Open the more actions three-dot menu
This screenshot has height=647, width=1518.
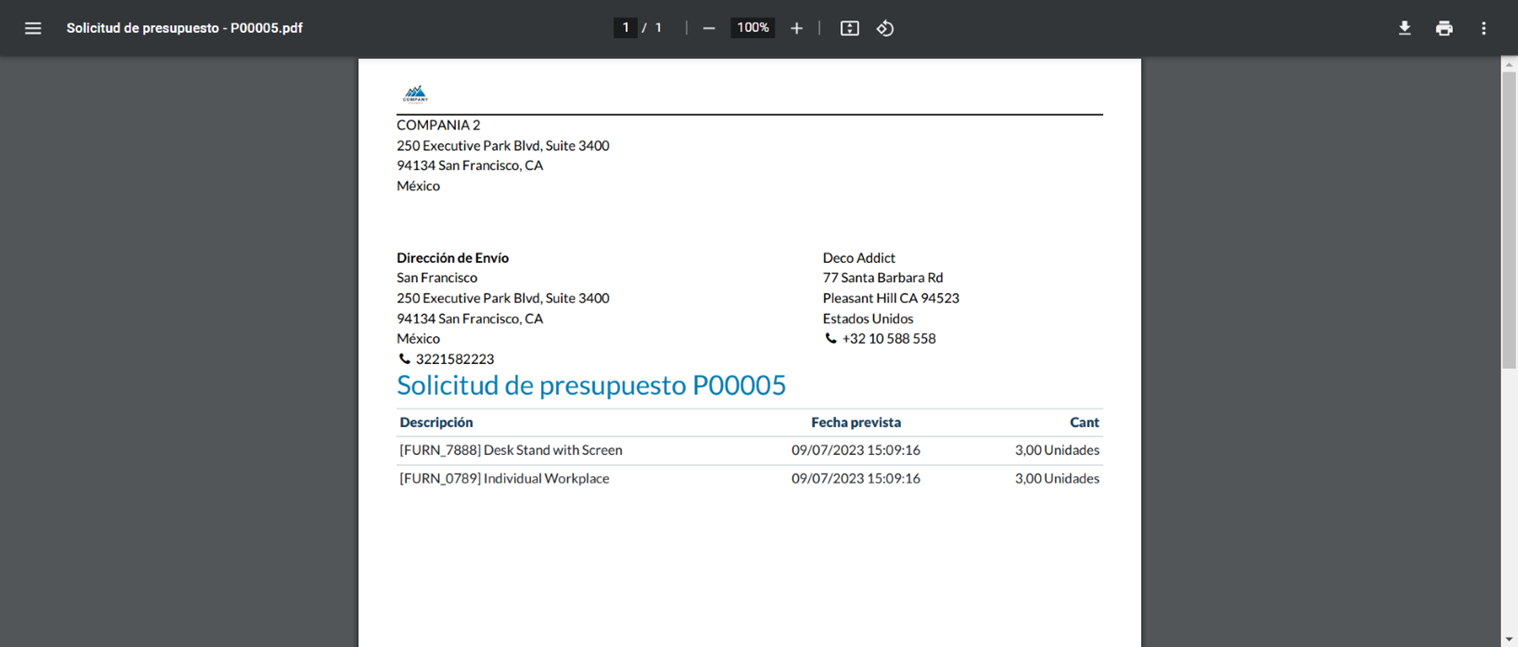point(1484,28)
